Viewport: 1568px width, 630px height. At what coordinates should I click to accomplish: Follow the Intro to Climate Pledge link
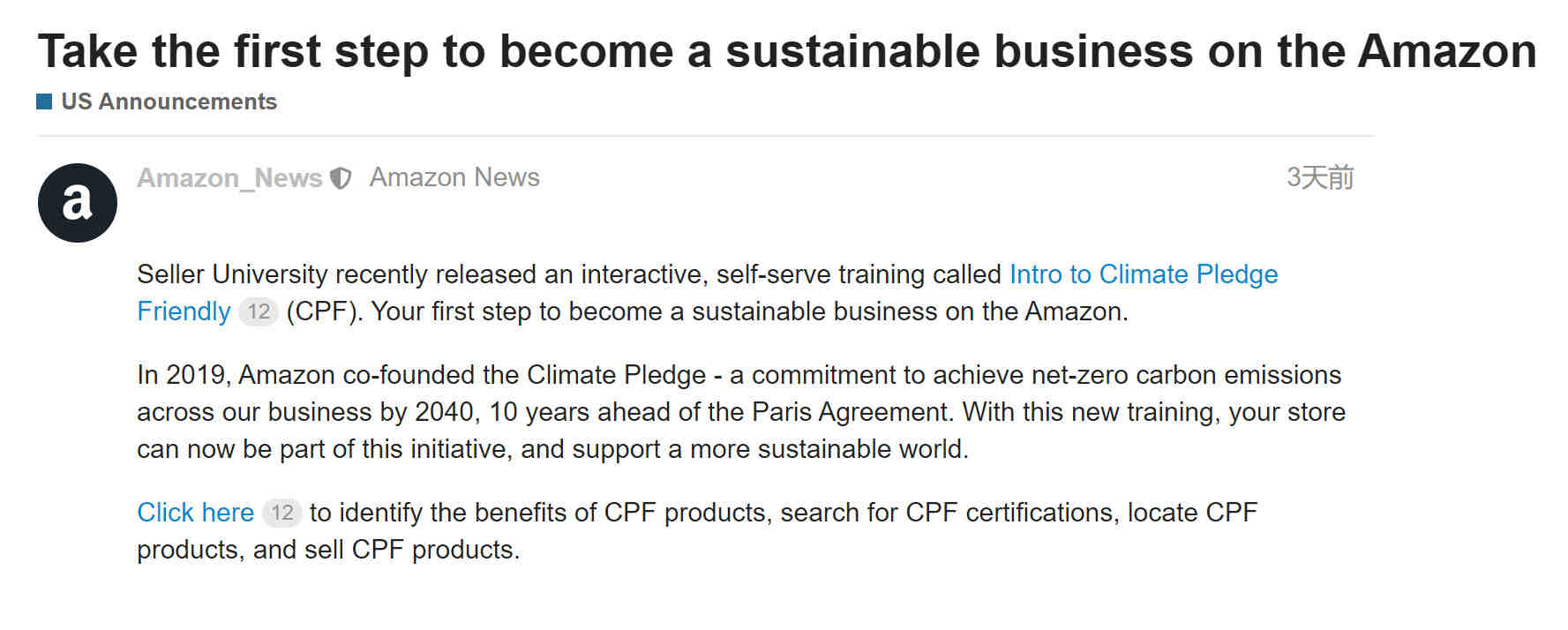tap(1144, 274)
